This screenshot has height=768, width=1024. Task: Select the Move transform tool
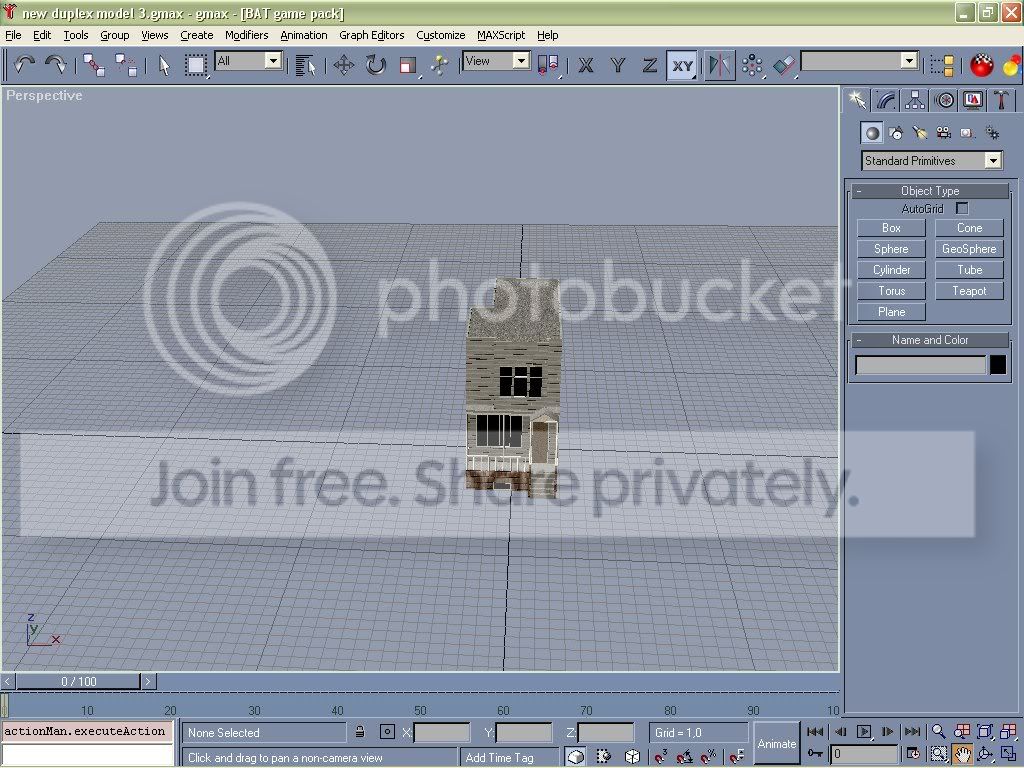(x=344, y=65)
